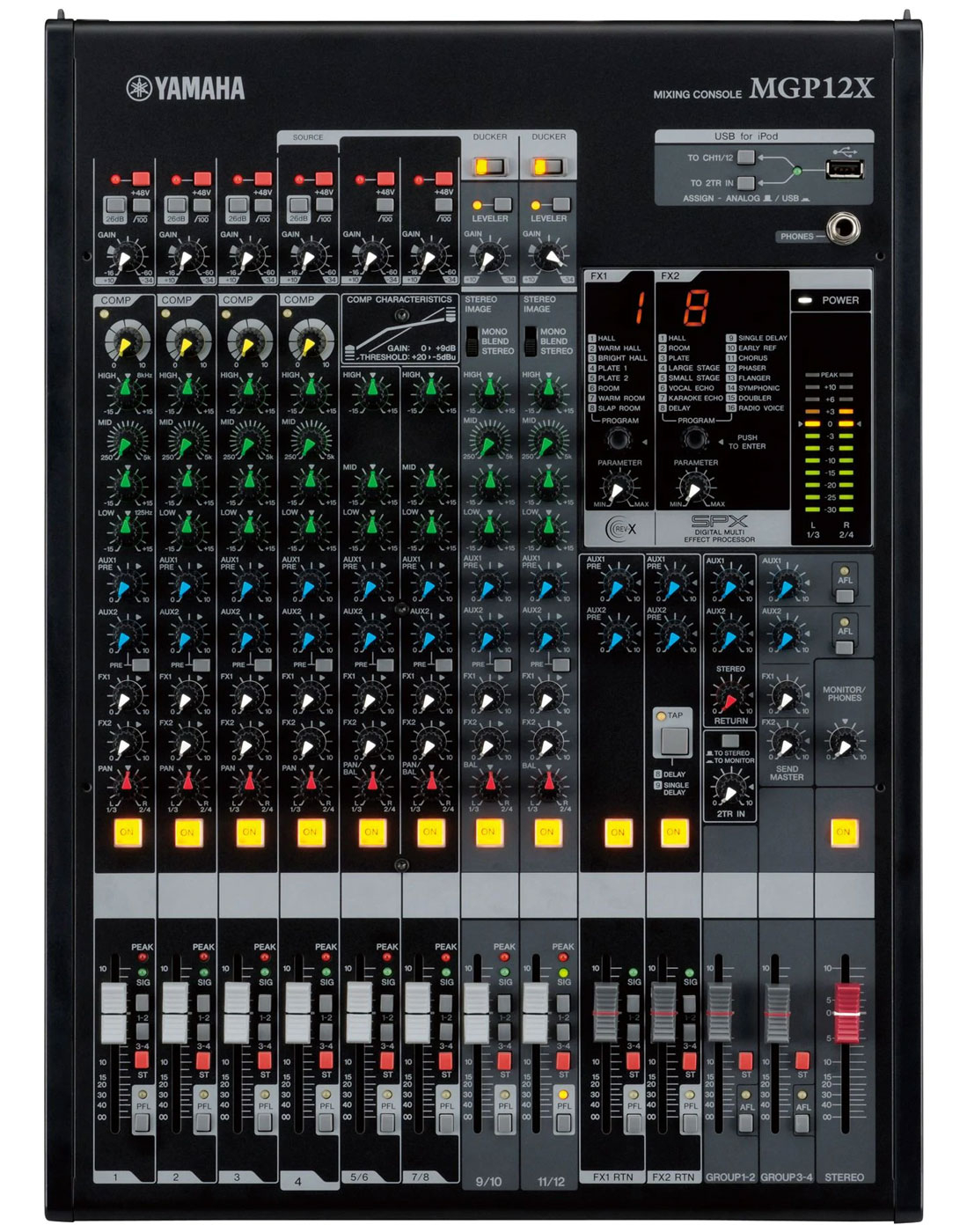Screen dimensions: 967x1232
Task: Click the channel 3 FX2 send knob
Action: (248, 744)
